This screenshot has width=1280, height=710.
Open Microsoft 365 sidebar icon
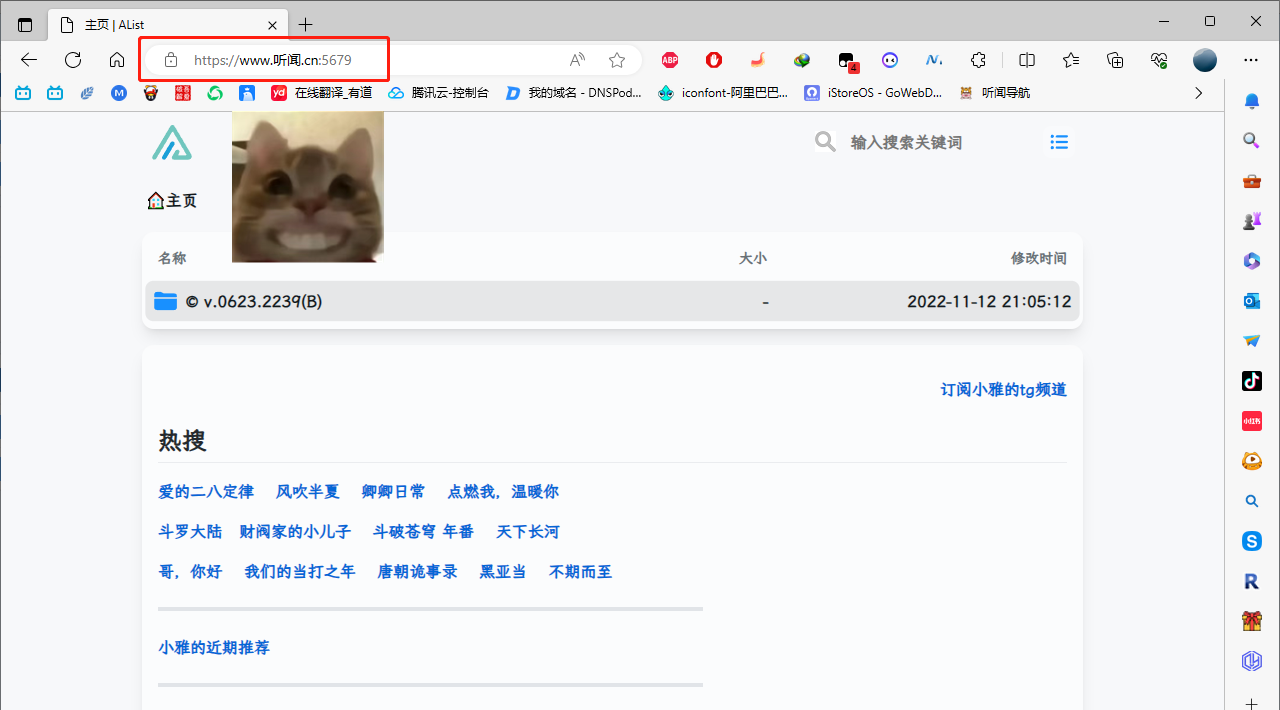point(1251,261)
